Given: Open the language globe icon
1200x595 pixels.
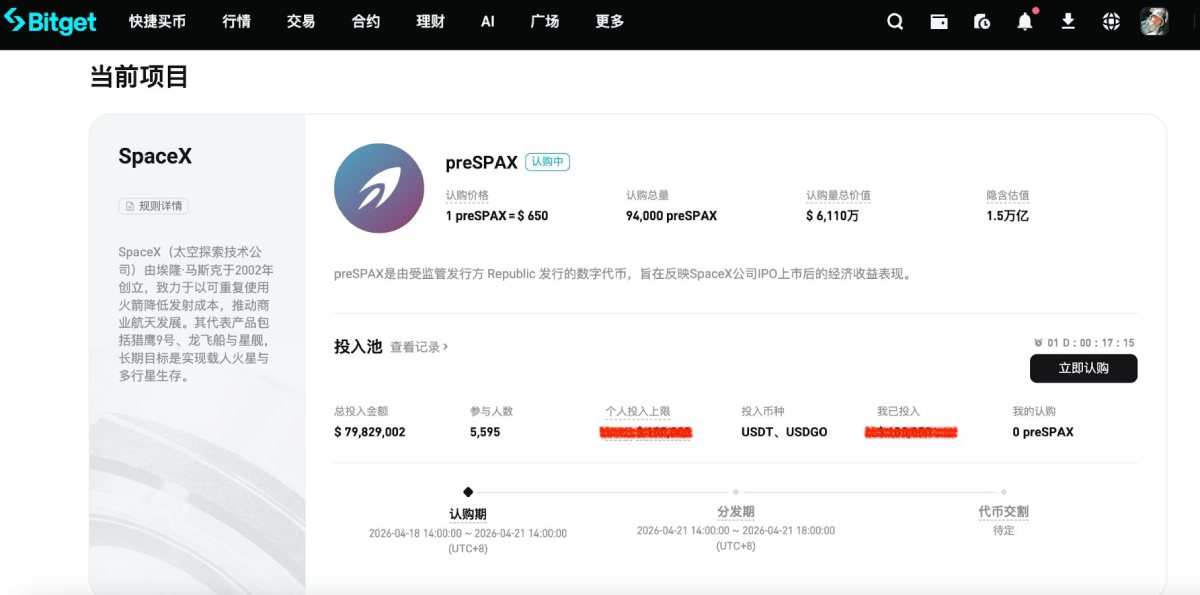Looking at the screenshot, I should click(x=1110, y=21).
